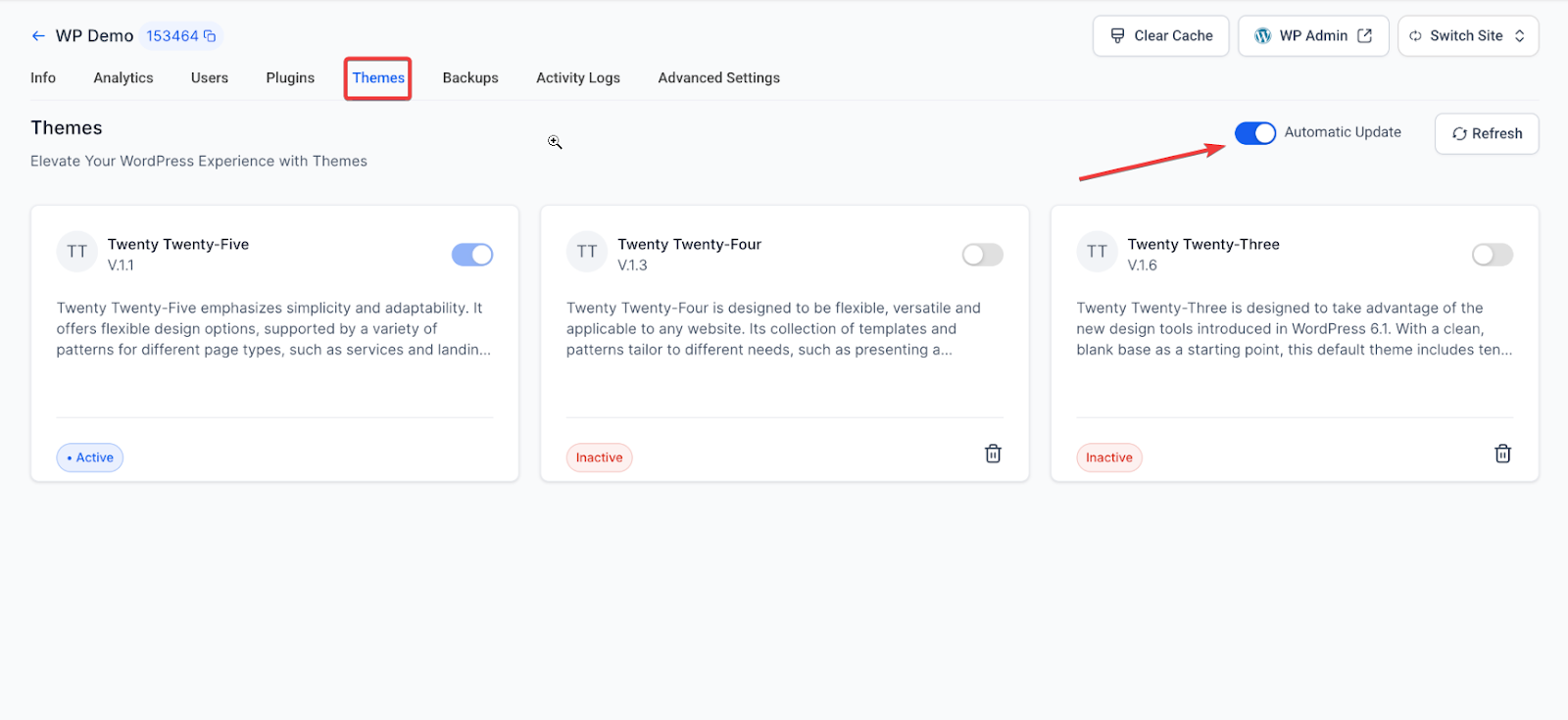The width and height of the screenshot is (1568, 720).
Task: Click Inactive badge on Twenty Twenty-Three
Action: click(x=1109, y=457)
